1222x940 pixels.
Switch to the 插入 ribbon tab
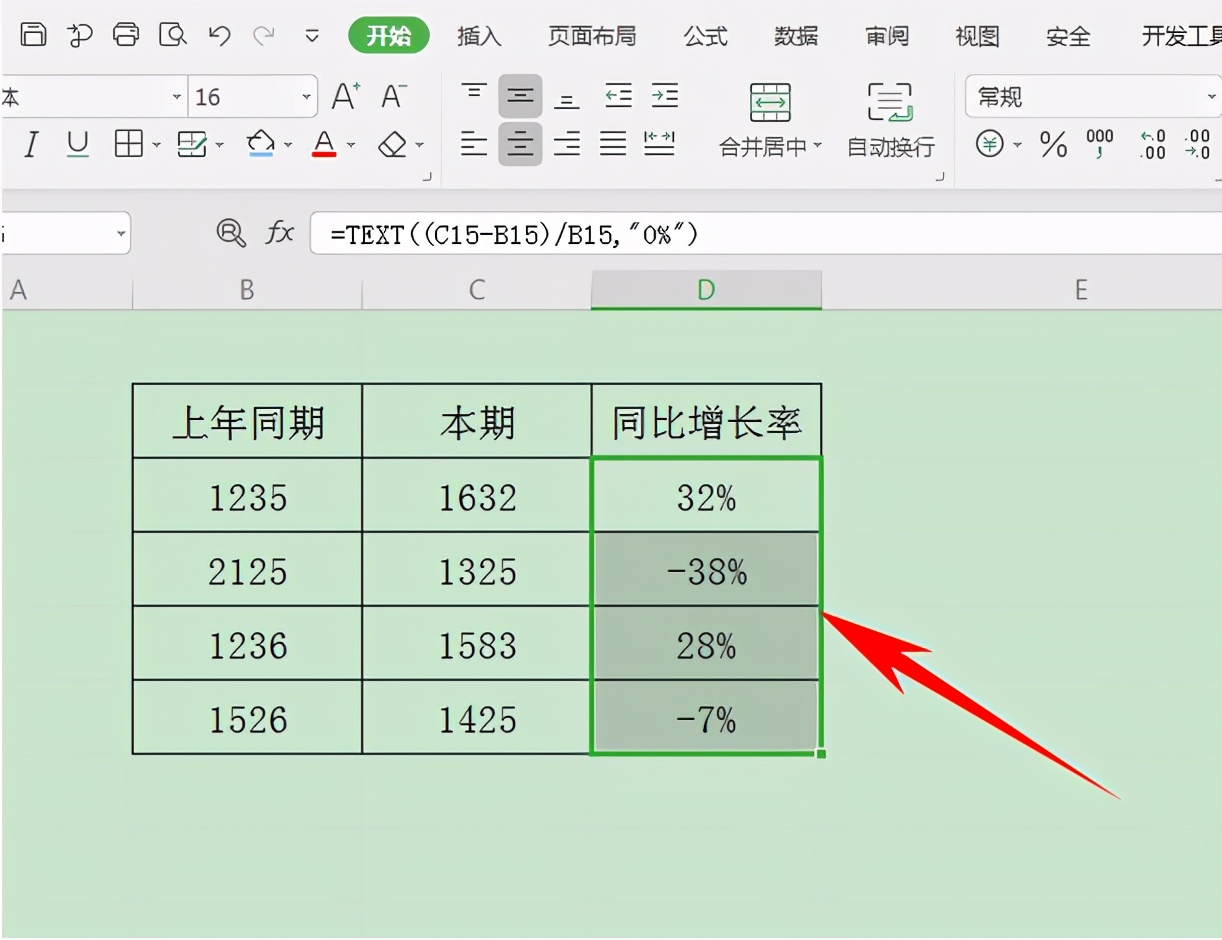point(479,36)
